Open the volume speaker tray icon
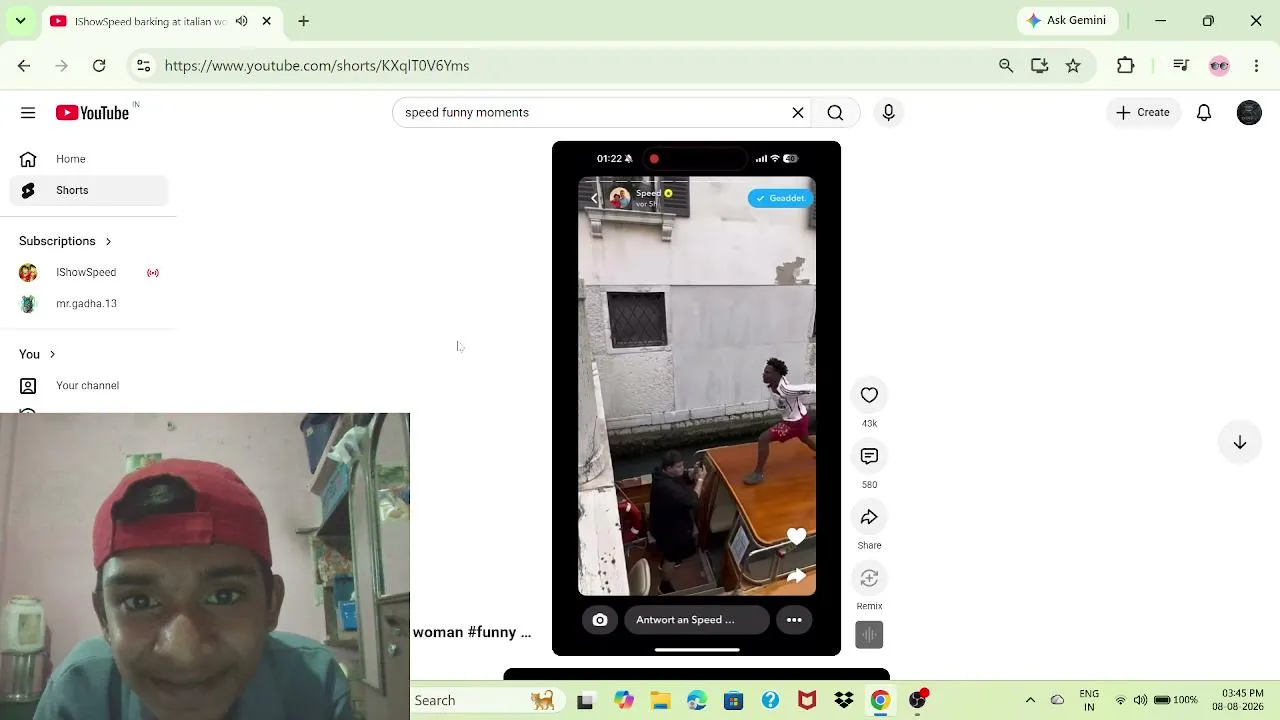This screenshot has width=1280, height=720. [x=1140, y=700]
